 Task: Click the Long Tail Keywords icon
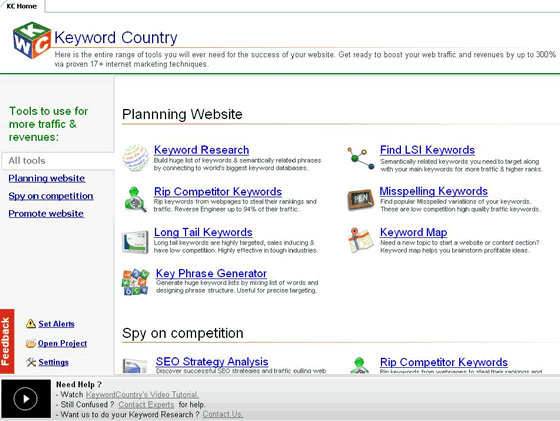(x=135, y=242)
